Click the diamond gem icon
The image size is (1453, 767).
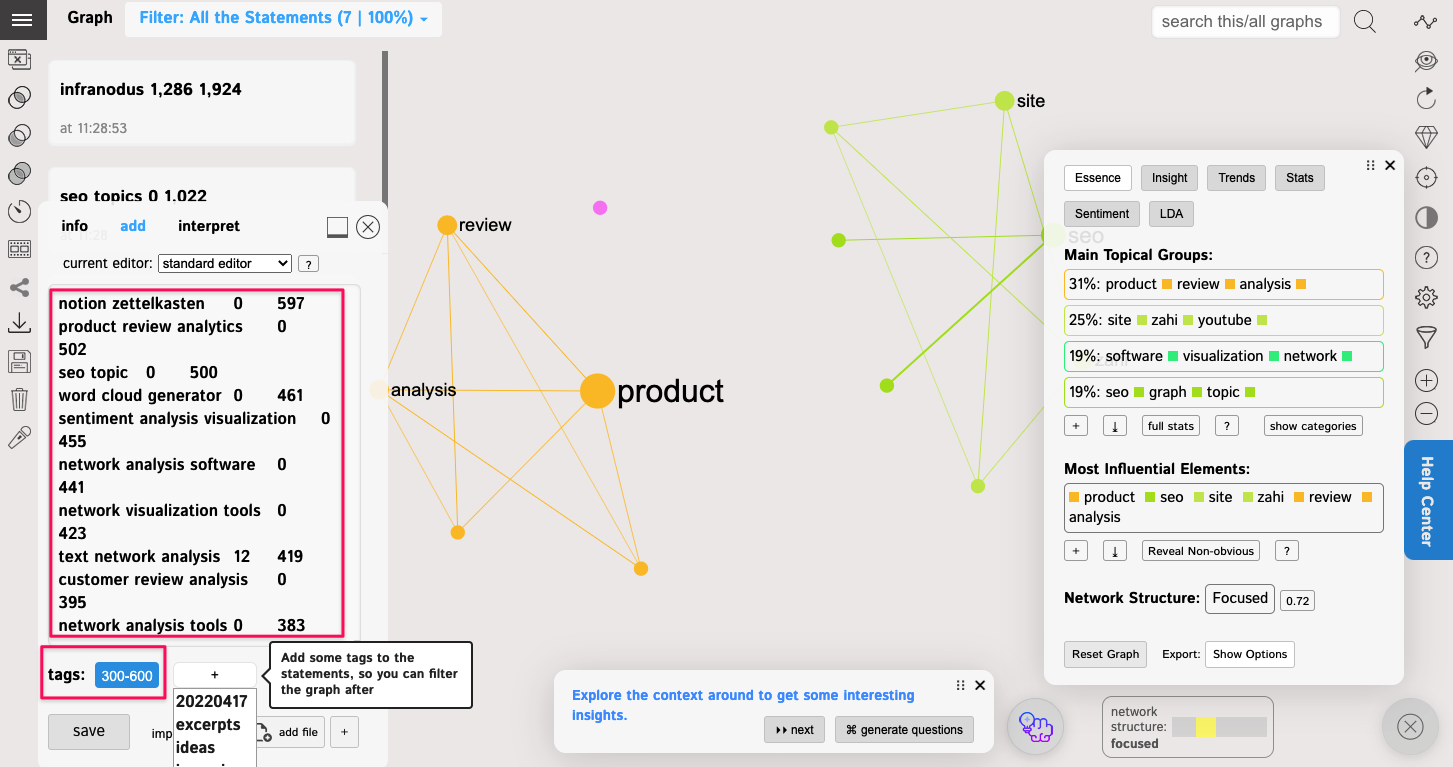(x=1426, y=137)
